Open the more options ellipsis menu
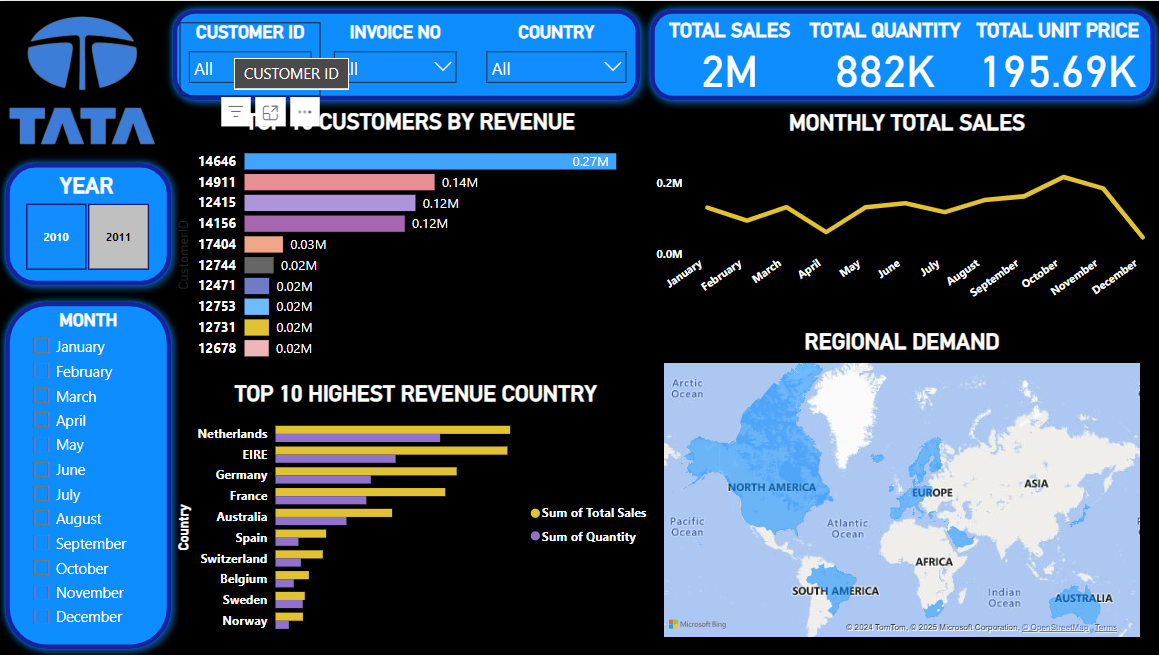This screenshot has height=655, width=1159. pos(304,112)
